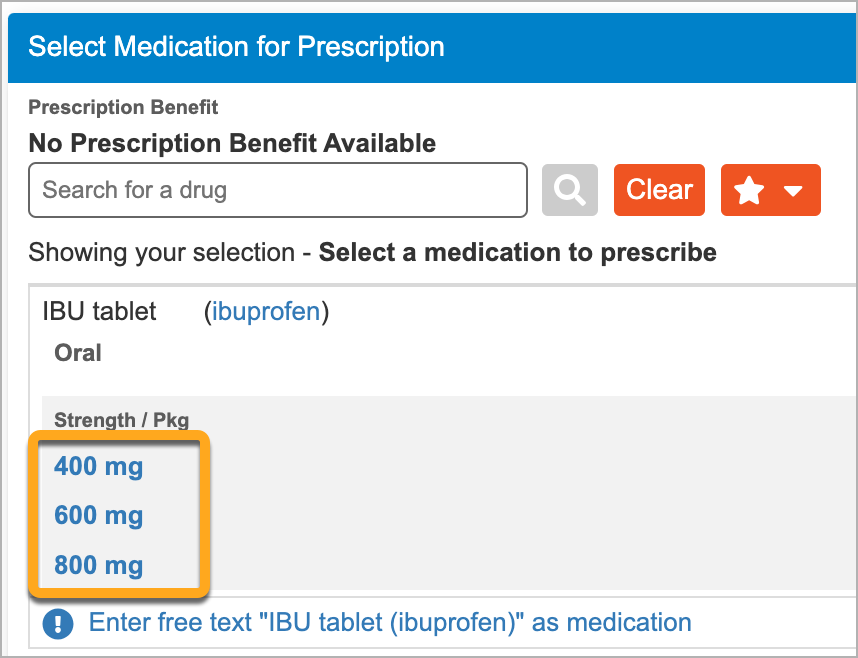858x658 pixels.
Task: Click Select a medication to prescribe text
Action: click(x=518, y=252)
